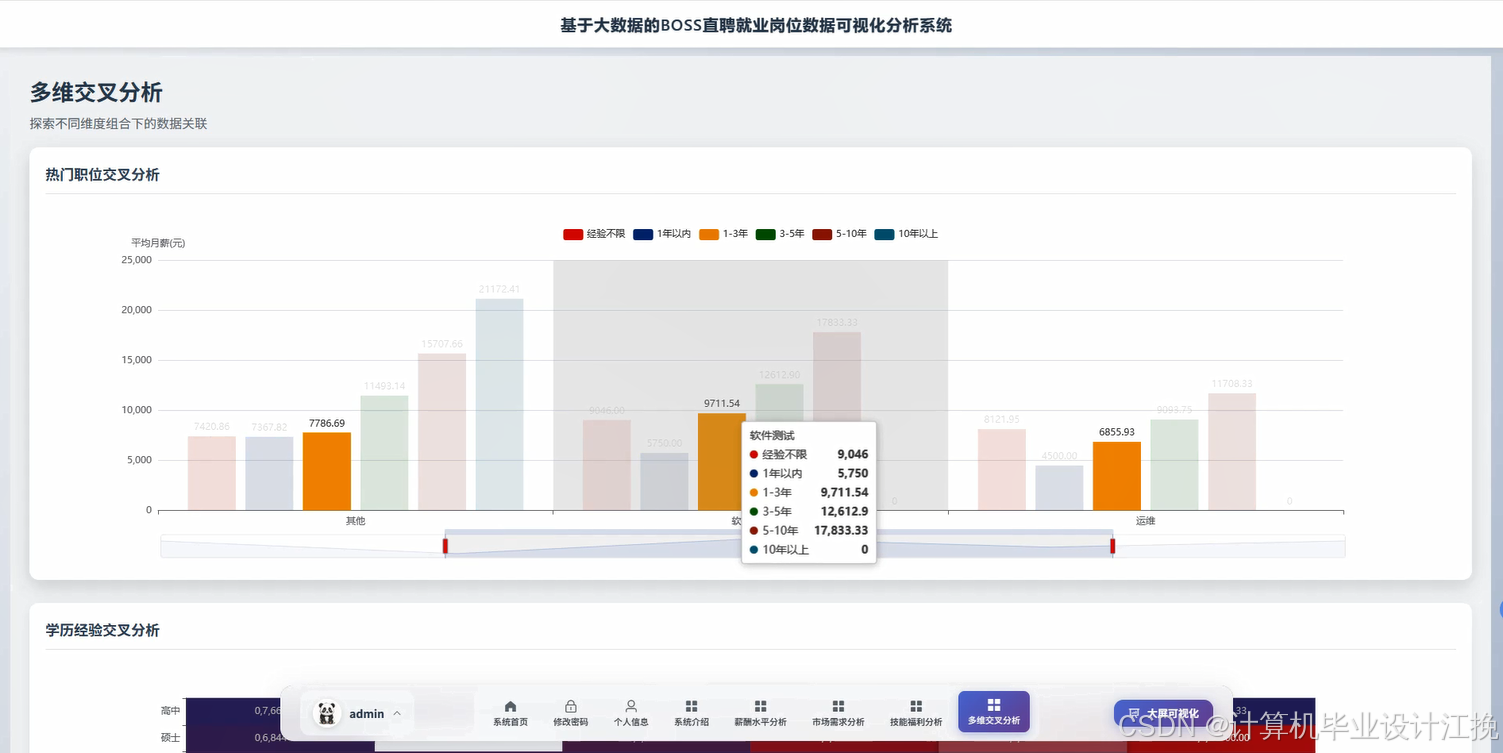Click 8121.95 bar in 运维

(1002, 469)
